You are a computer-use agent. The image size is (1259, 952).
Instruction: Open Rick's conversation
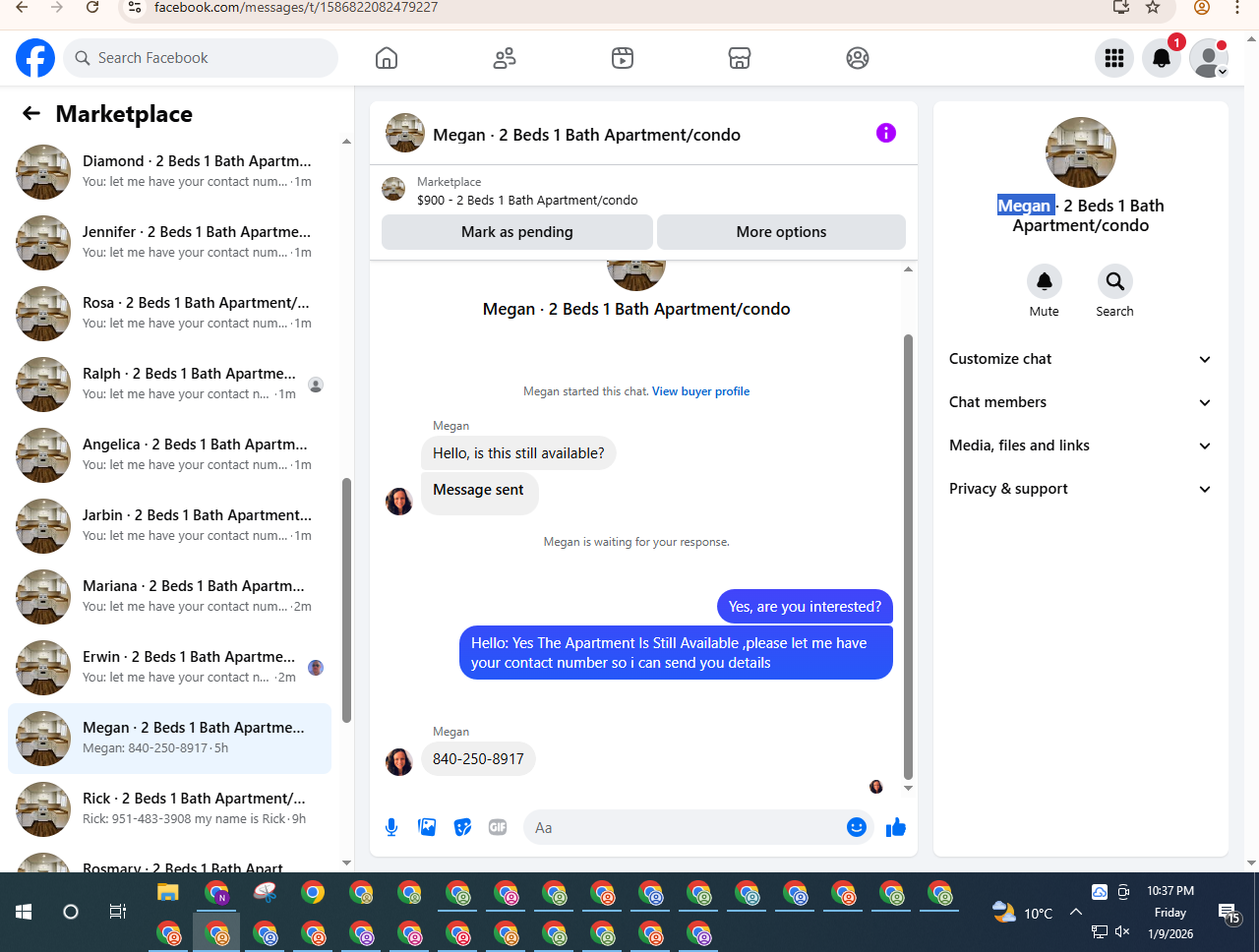[169, 809]
